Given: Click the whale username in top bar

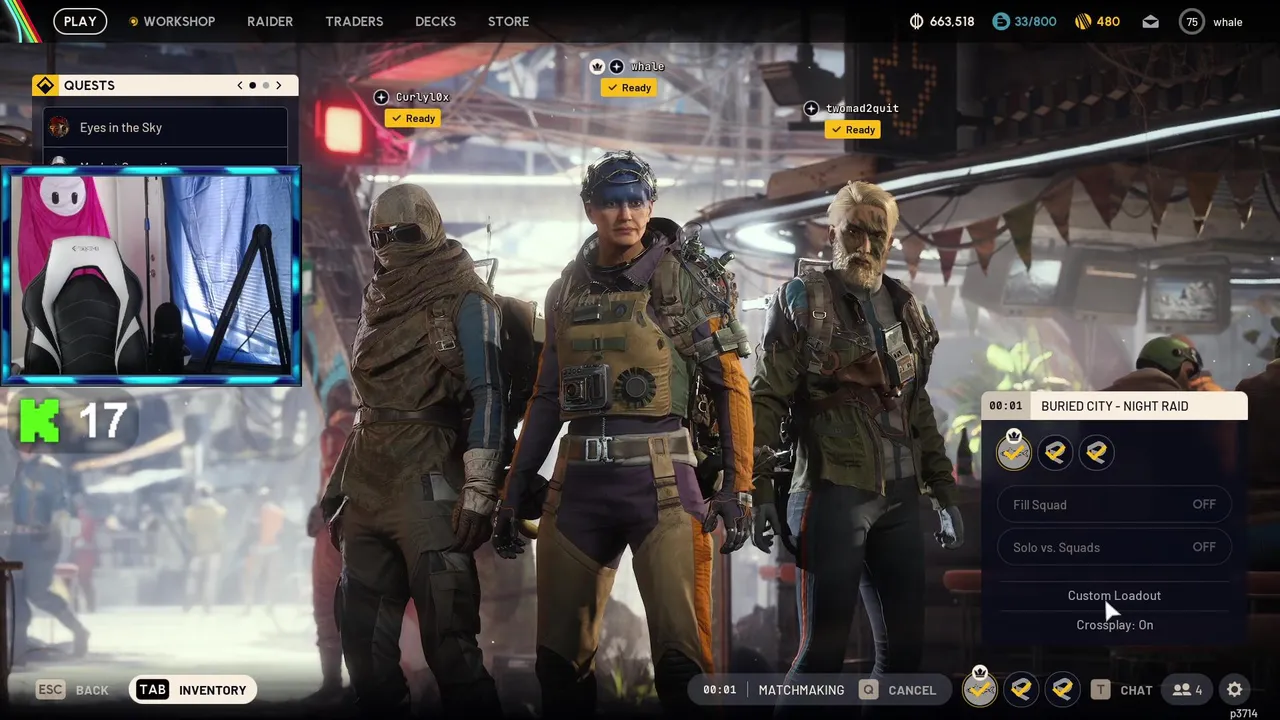Looking at the screenshot, I should tap(1228, 22).
